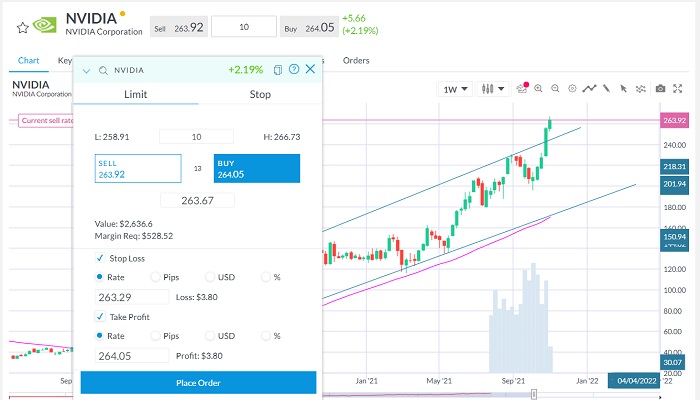
Task: Open chart settings gear
Action: click(572, 88)
